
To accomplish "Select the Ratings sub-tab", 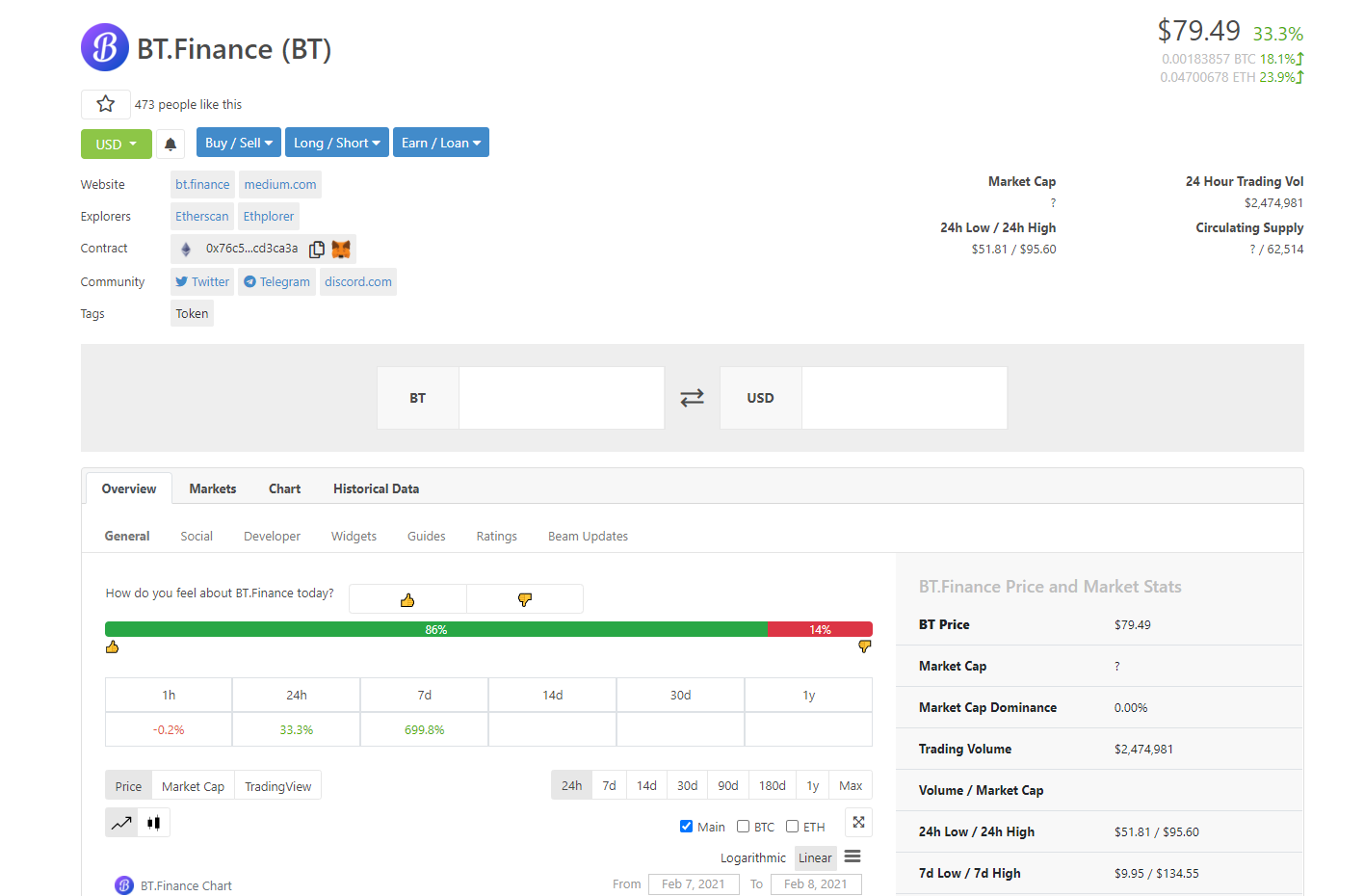I will tap(497, 536).
